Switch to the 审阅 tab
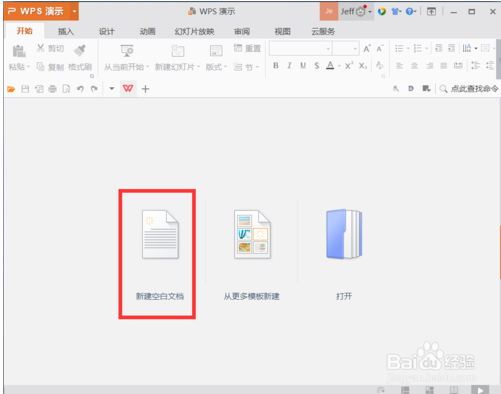 point(242,31)
